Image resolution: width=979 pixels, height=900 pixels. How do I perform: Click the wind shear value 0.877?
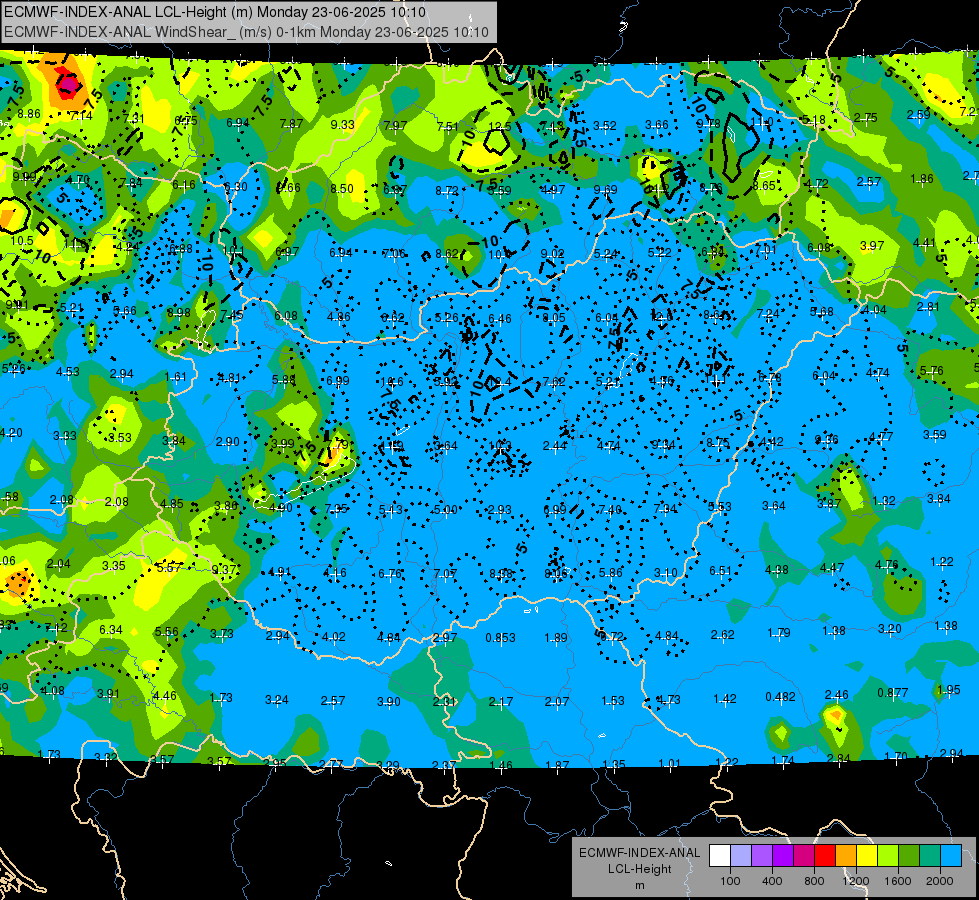coord(893,693)
